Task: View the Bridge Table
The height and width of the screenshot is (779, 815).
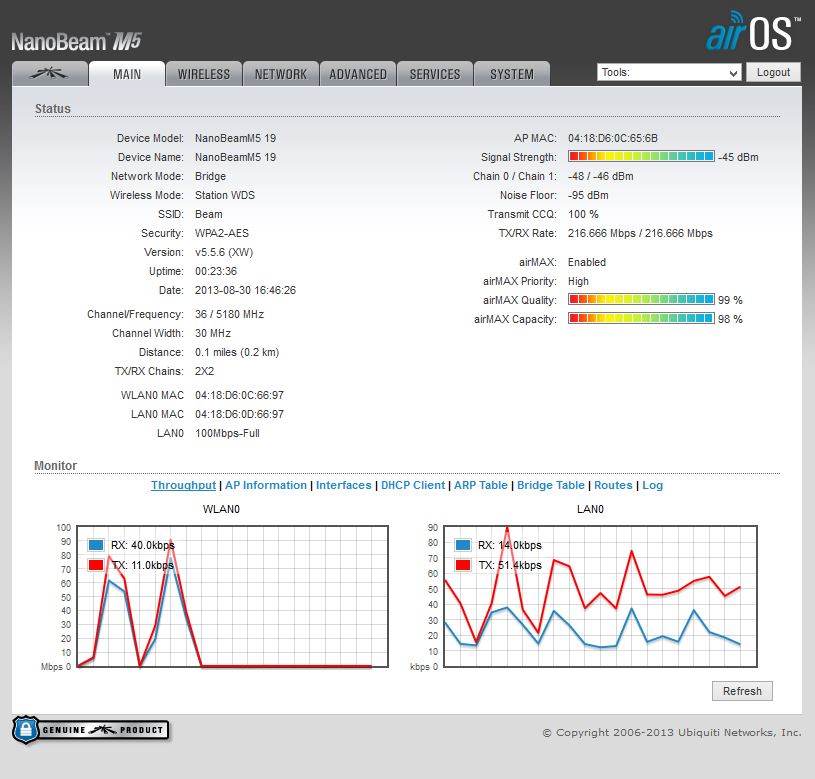Action: click(x=550, y=485)
